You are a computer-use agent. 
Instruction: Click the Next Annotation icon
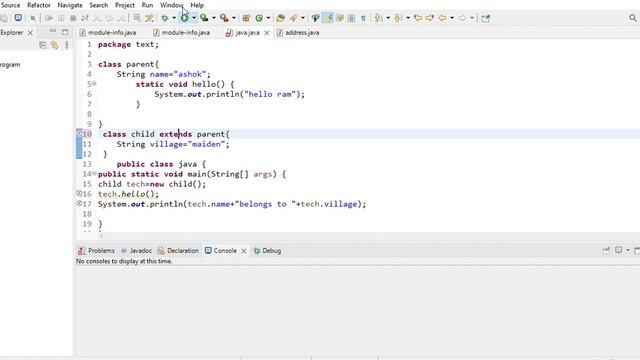coord(378,18)
